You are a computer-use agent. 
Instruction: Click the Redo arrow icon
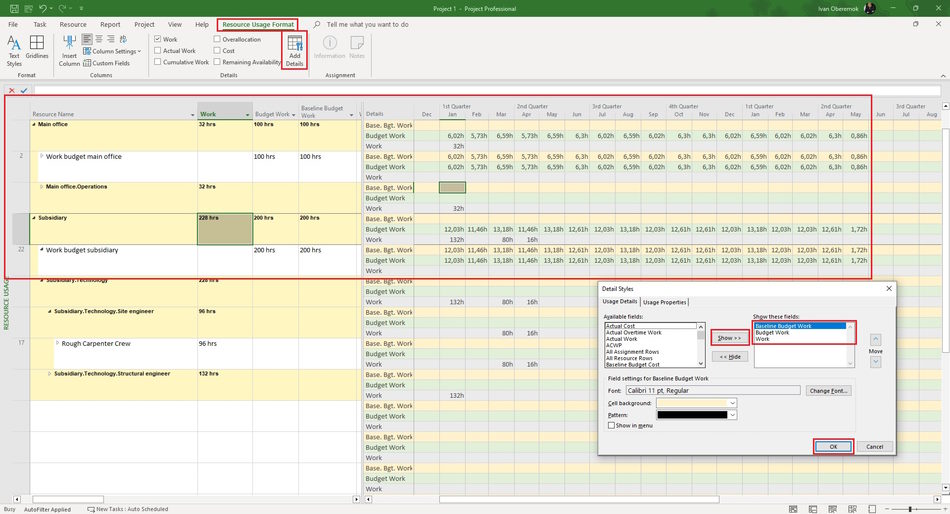coord(62,8)
